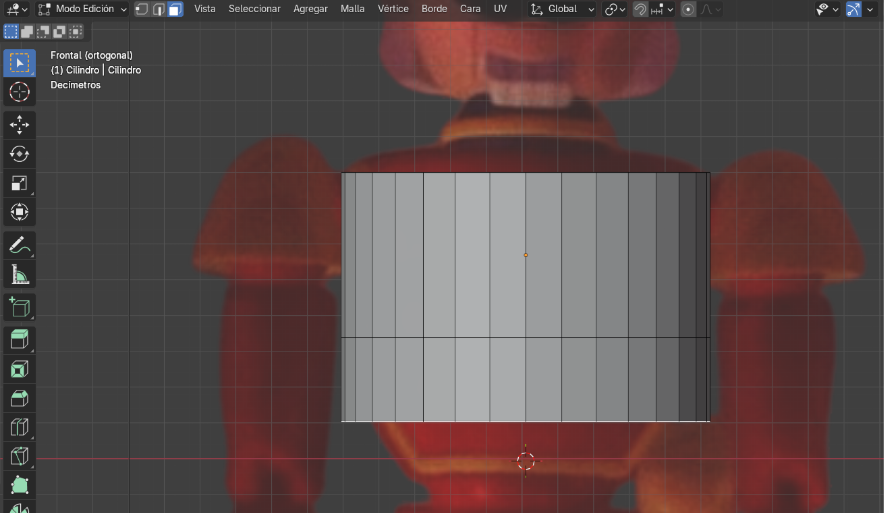This screenshot has height=513, width=885.
Task: Enable face select mode
Action: click(176, 9)
